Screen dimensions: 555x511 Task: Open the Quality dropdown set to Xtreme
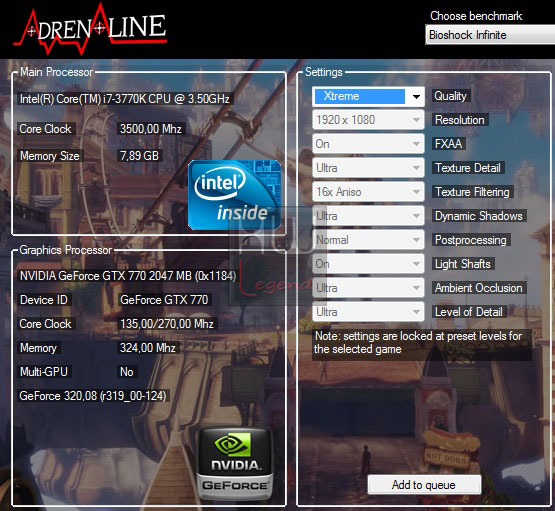368,96
